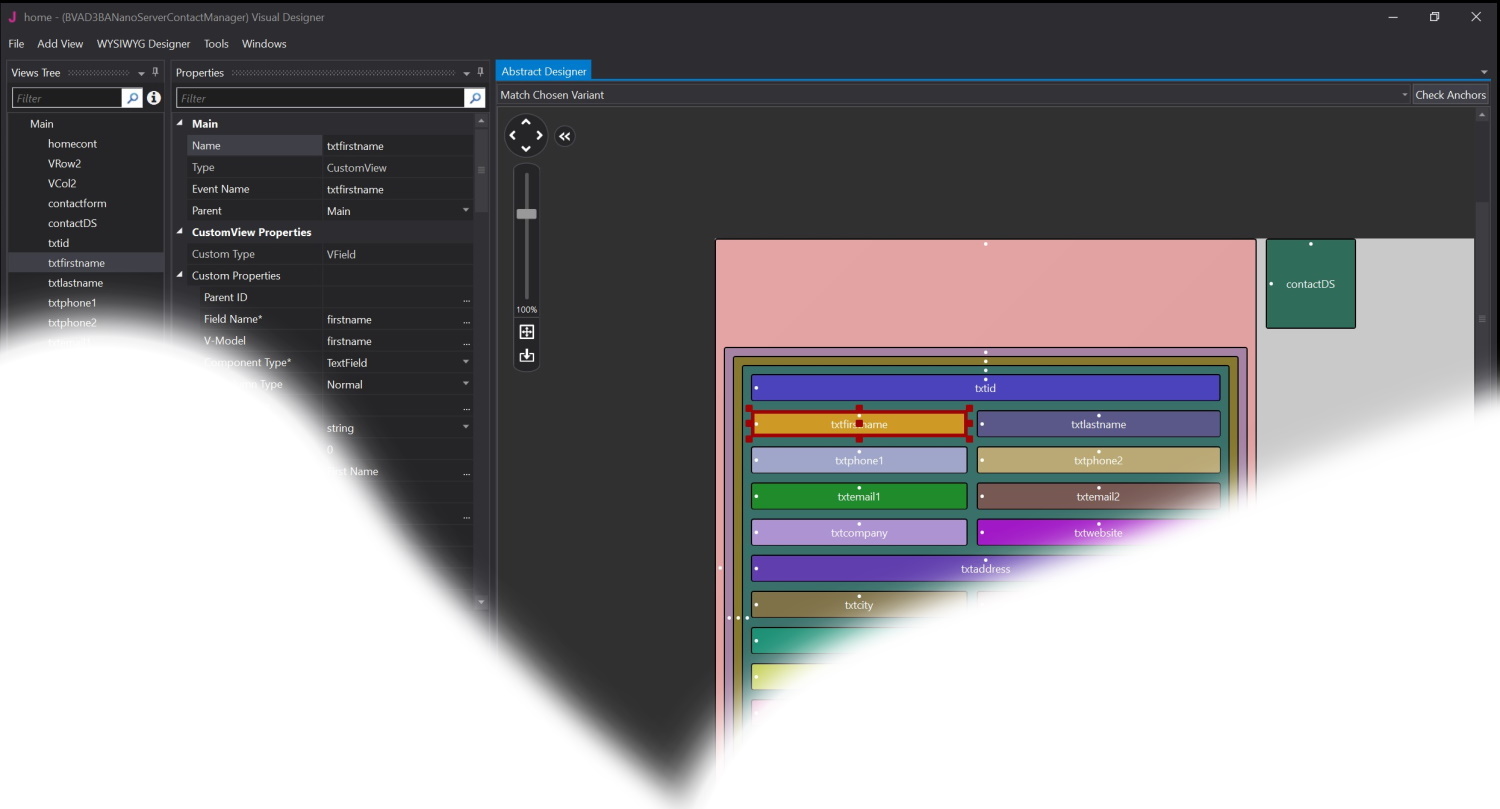1500x809 pixels.
Task: Open the Windows menu
Action: click(x=264, y=44)
